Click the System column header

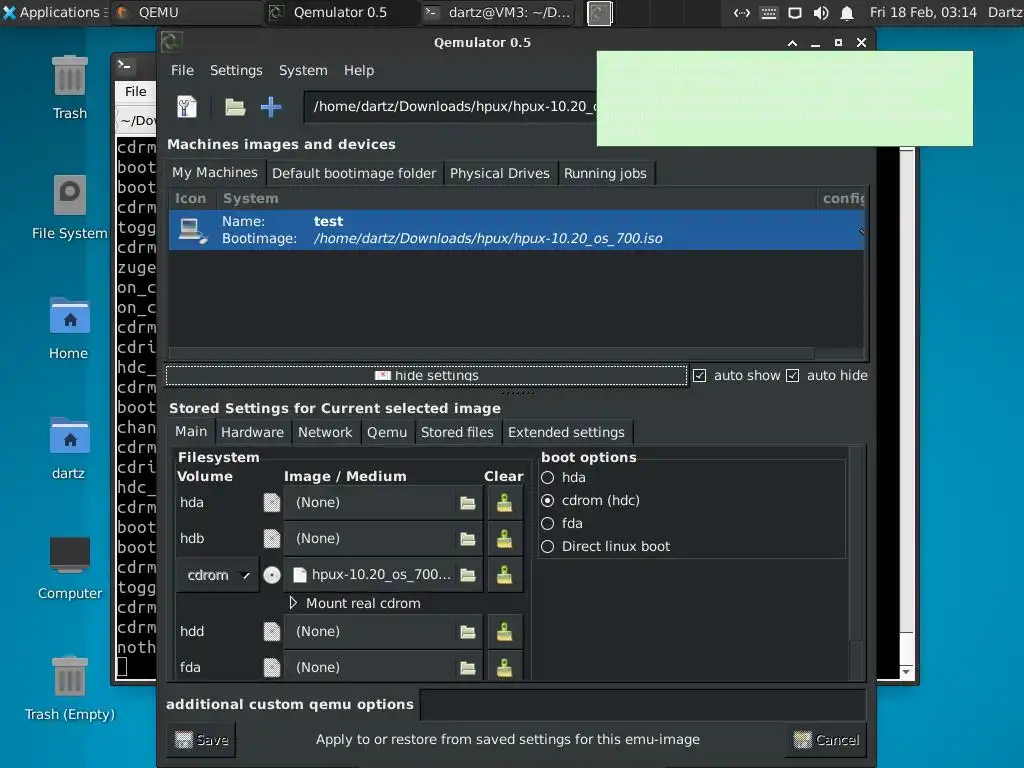[516, 199]
